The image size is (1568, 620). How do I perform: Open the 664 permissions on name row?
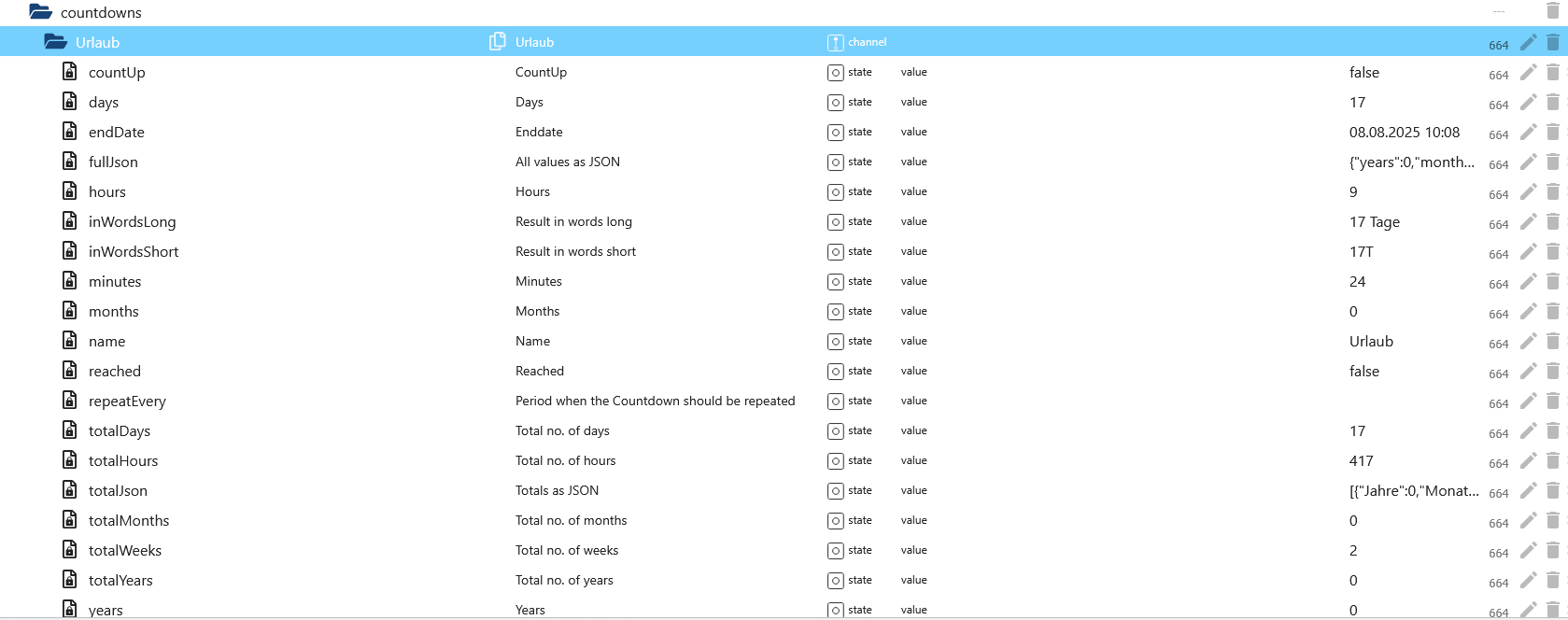coord(1498,344)
